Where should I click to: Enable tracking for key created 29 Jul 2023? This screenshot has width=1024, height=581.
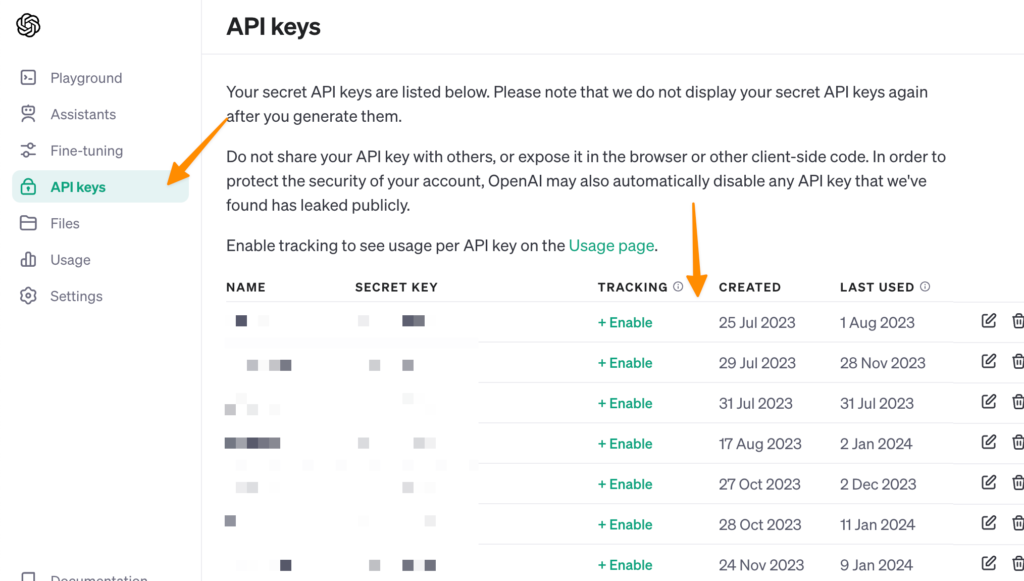[625, 363]
